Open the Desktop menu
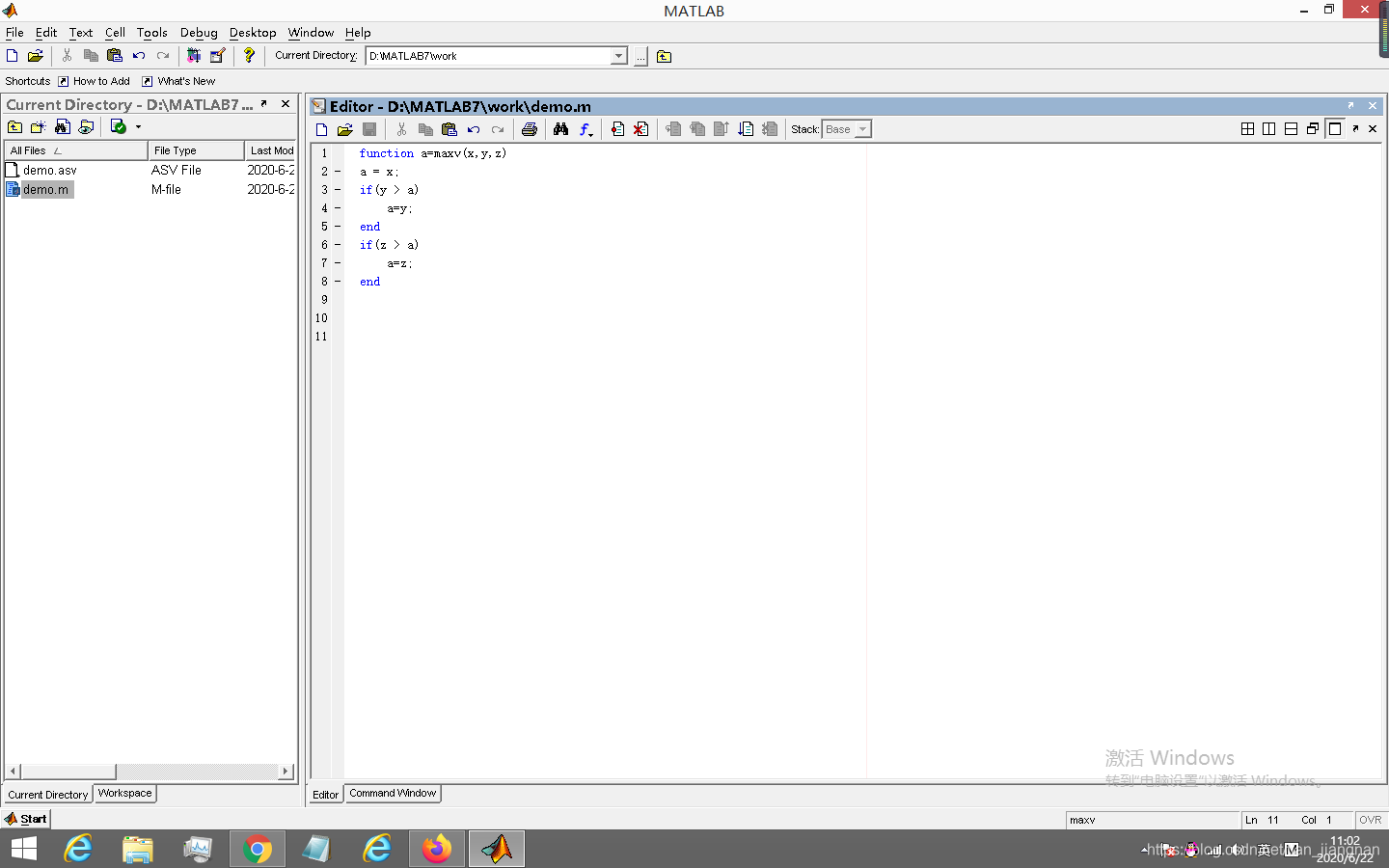 tap(253, 32)
